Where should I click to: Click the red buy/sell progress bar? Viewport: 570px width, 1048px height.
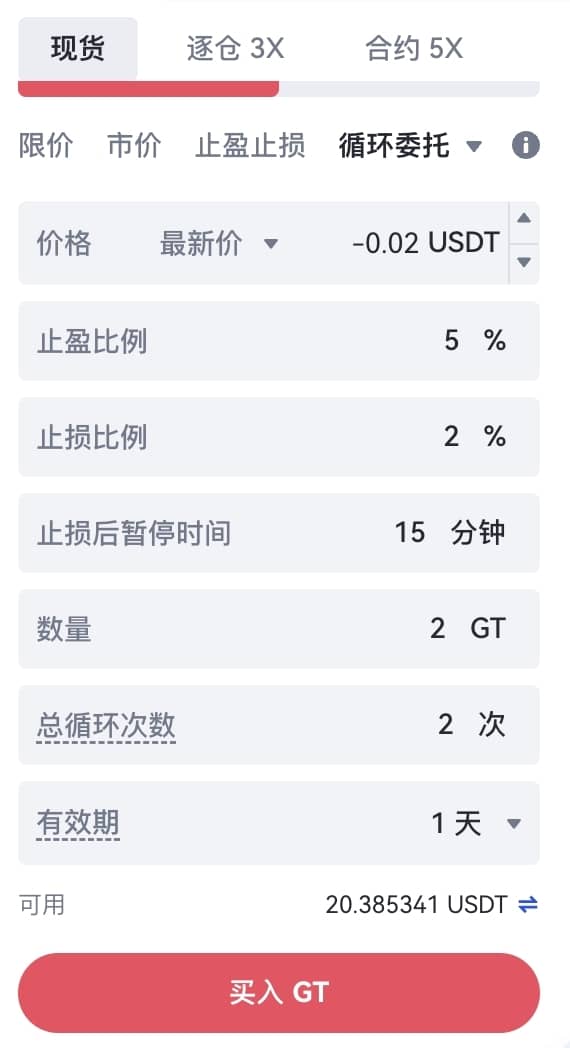(x=148, y=89)
